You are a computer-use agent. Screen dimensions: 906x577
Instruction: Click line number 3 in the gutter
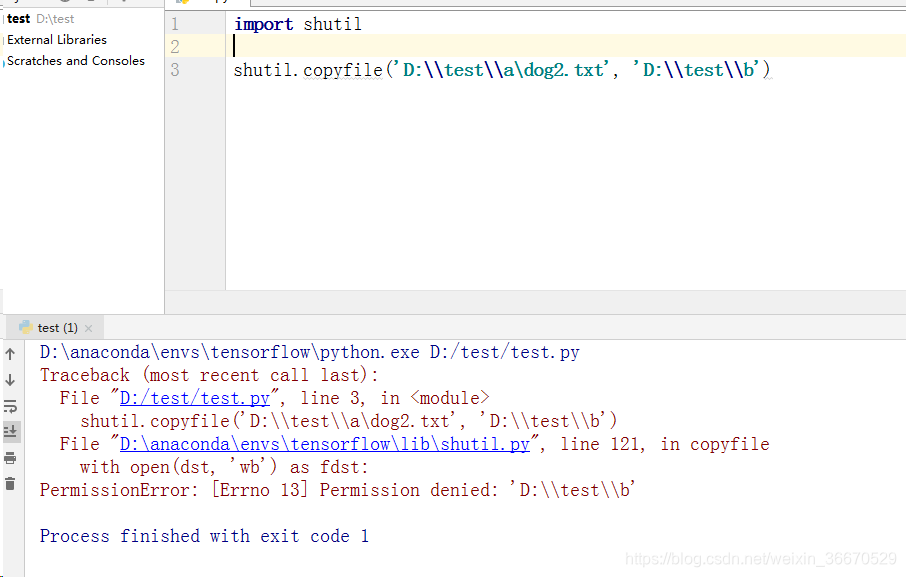(174, 70)
